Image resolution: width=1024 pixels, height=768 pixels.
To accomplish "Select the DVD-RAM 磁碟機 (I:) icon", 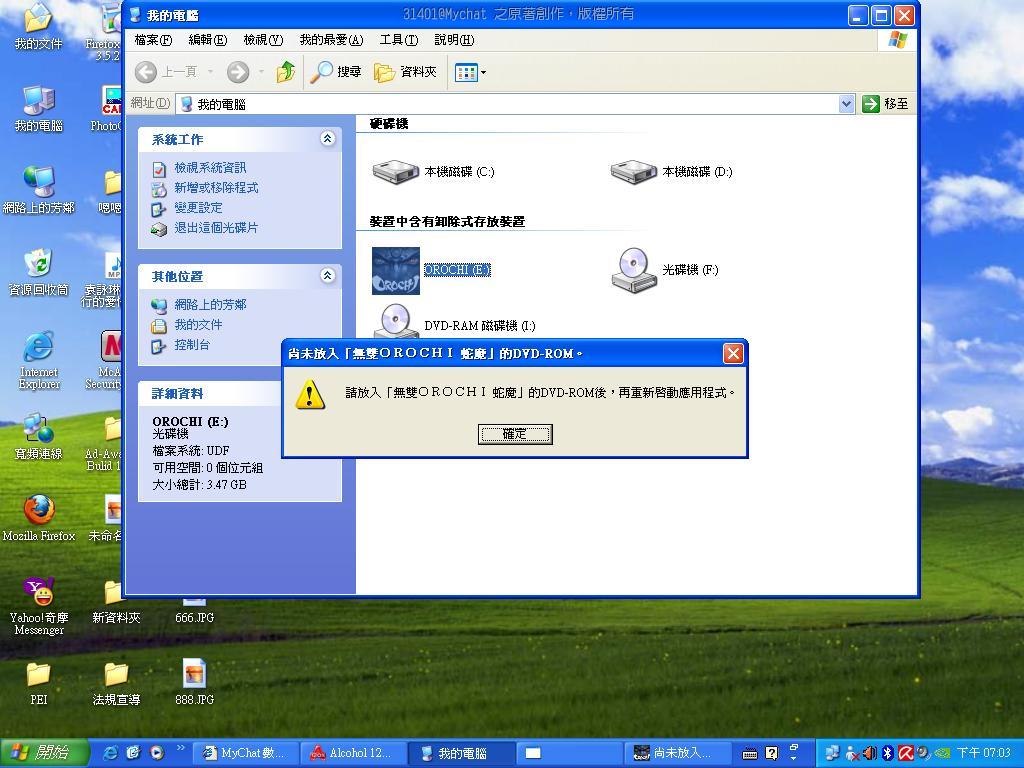I will [x=396, y=321].
